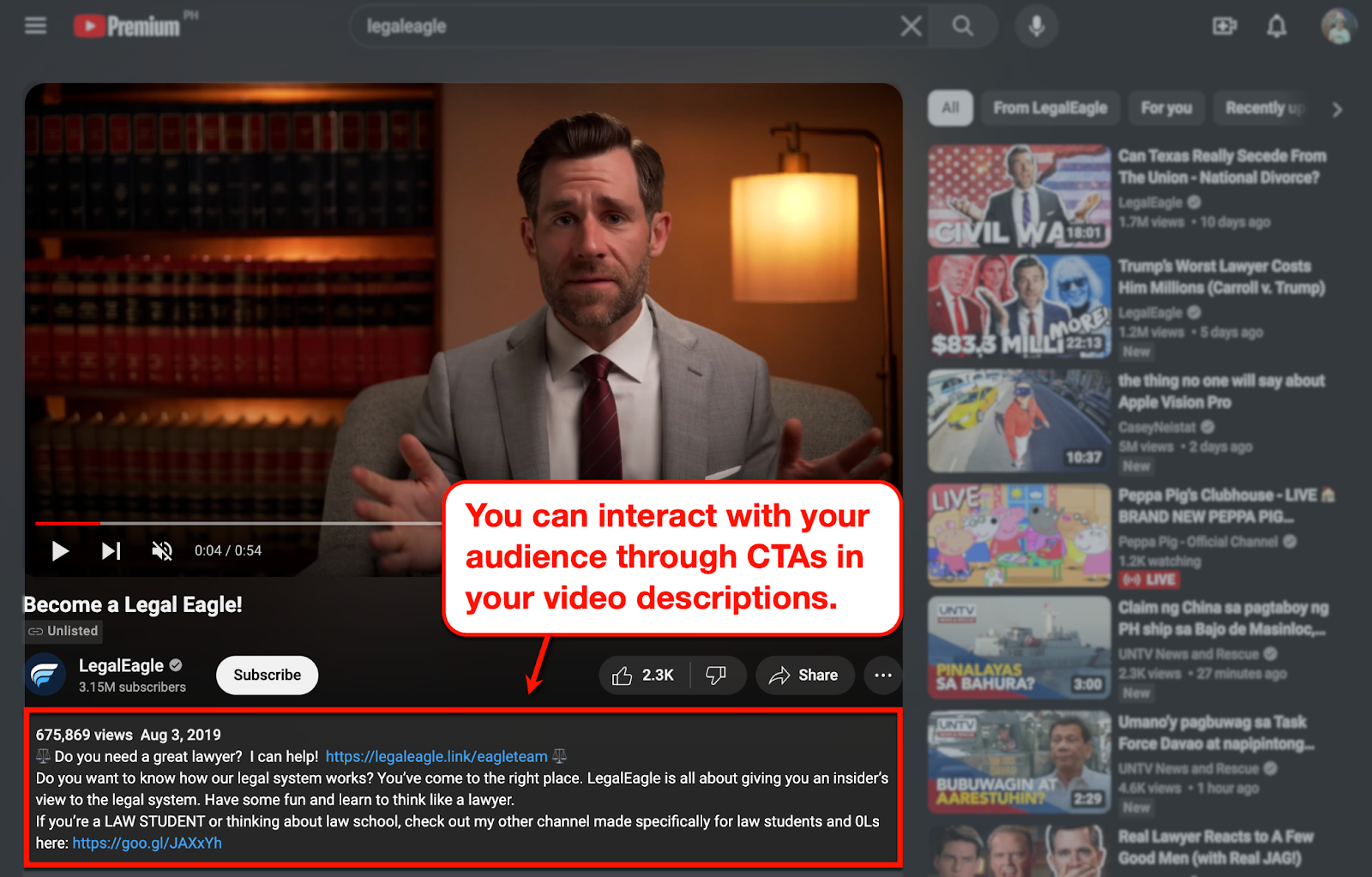Screen dimensions: 1372x877
Task: Select the For you chip
Action: [1166, 108]
